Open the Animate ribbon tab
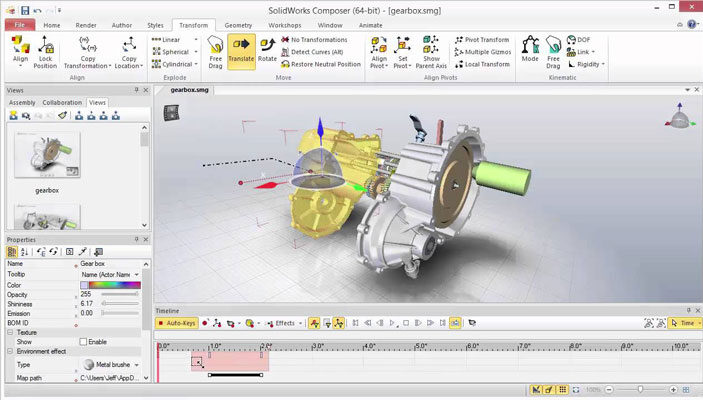The height and width of the screenshot is (400, 703). pos(370,25)
